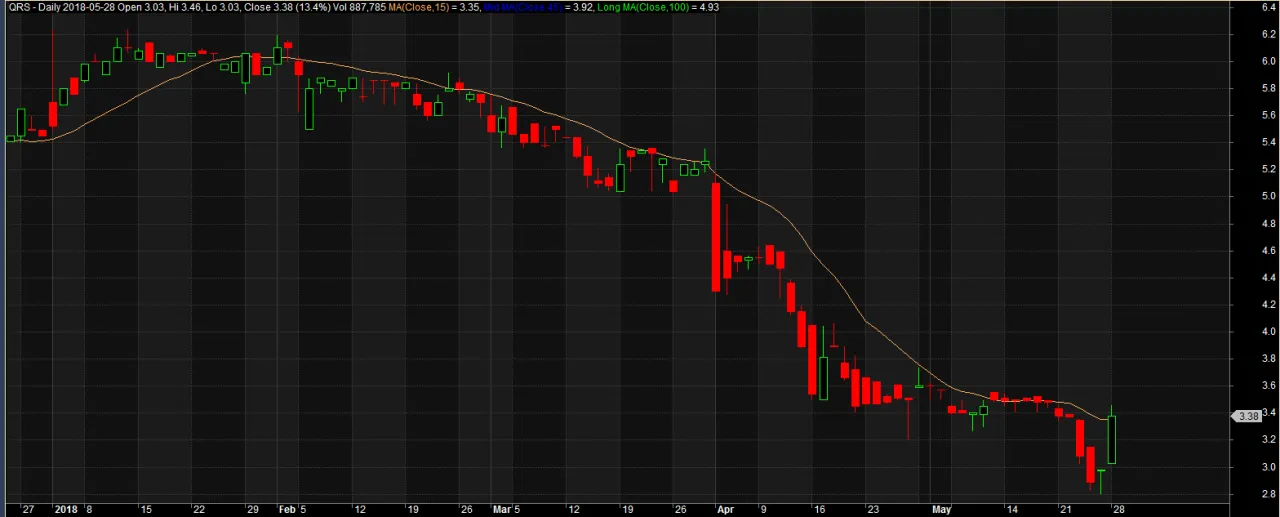This screenshot has height=517, width=1280.
Task: Select the large red gap-down candle in early April
Action: [716, 237]
